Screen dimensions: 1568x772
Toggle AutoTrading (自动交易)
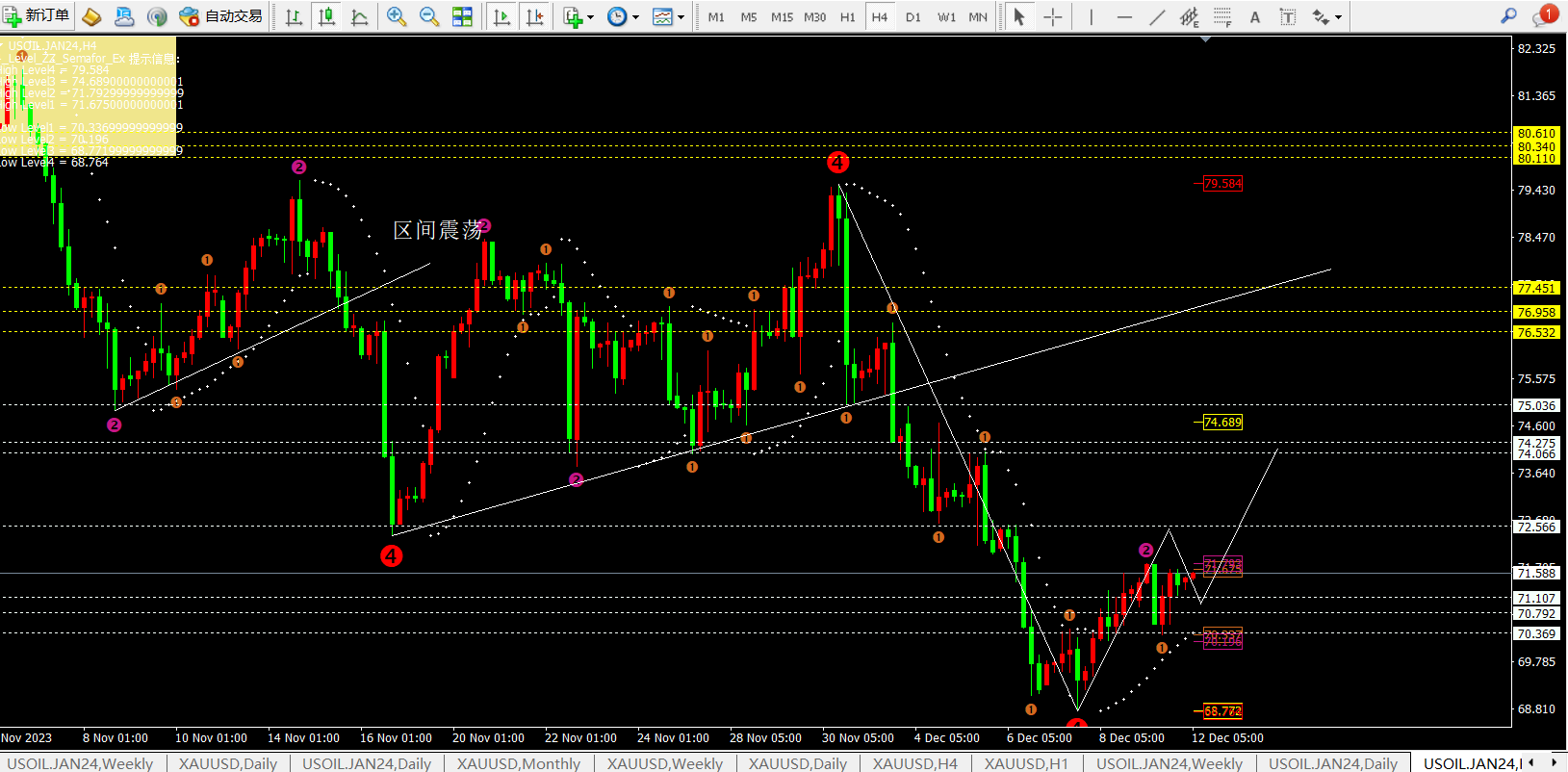coord(221,16)
